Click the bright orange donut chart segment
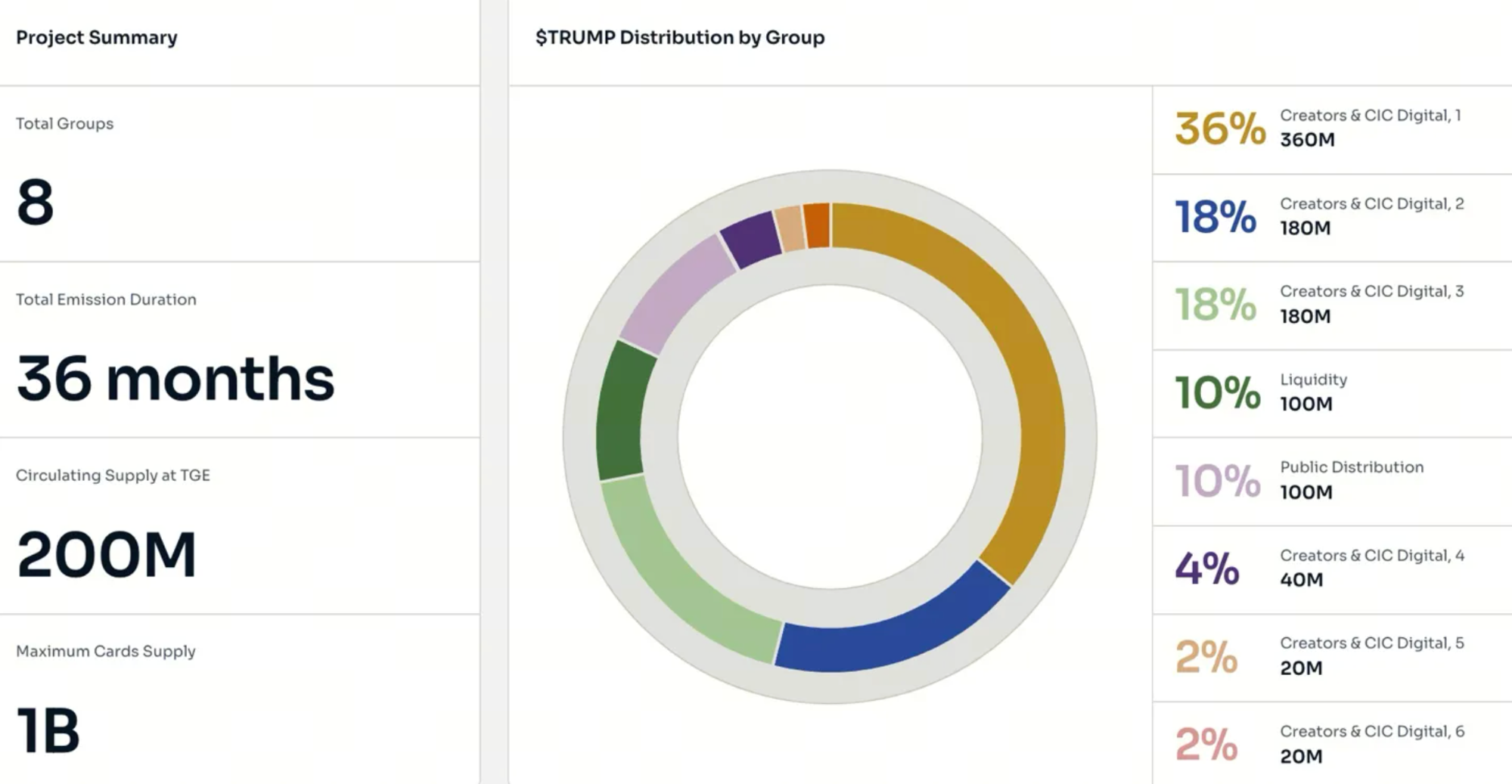1512x784 pixels. (817, 225)
